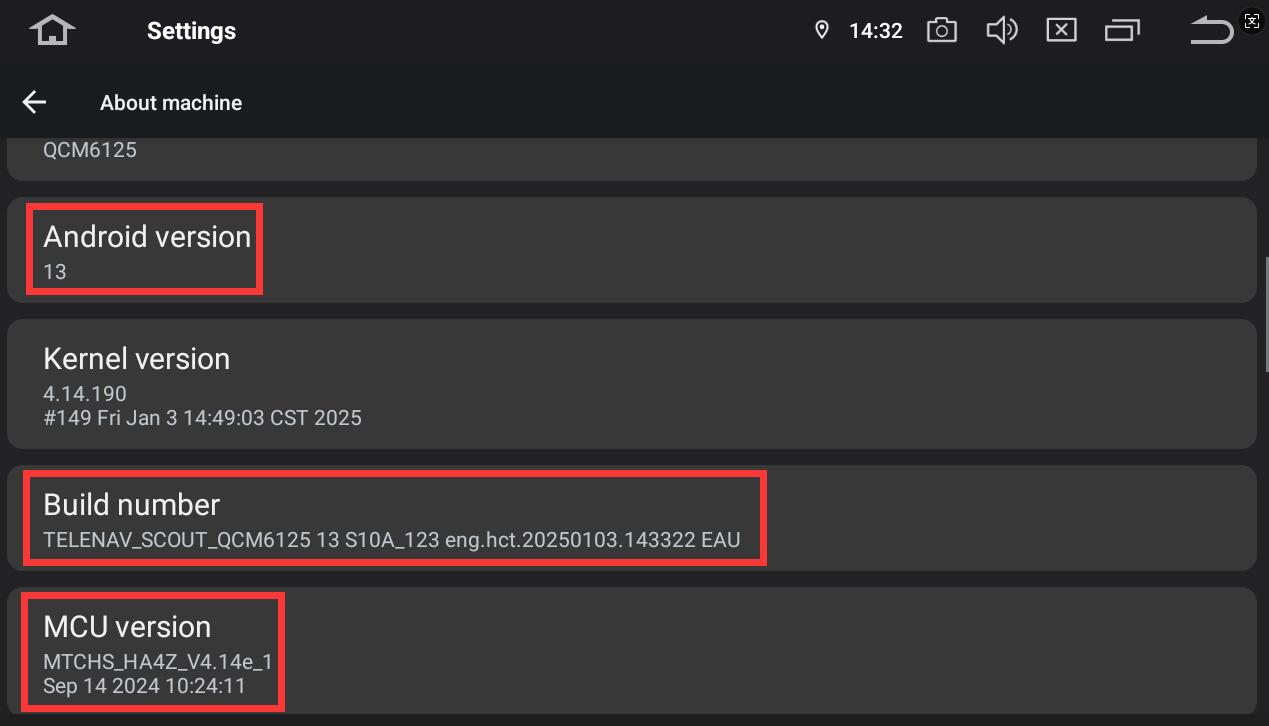
Task: Click the About machine header label
Action: point(171,103)
